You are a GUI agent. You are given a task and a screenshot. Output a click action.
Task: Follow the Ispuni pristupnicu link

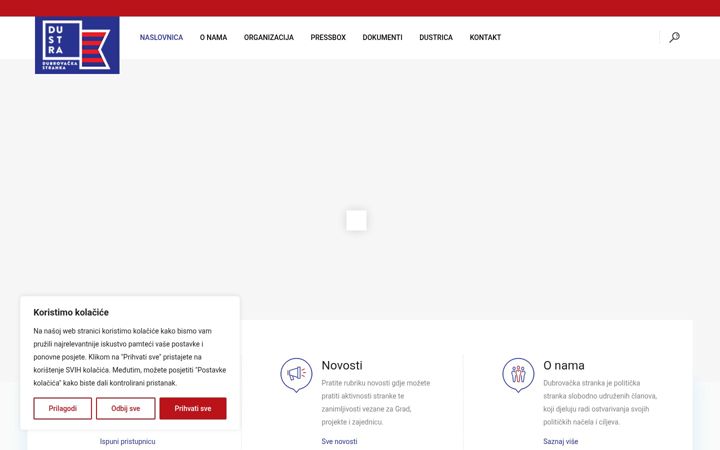128,441
